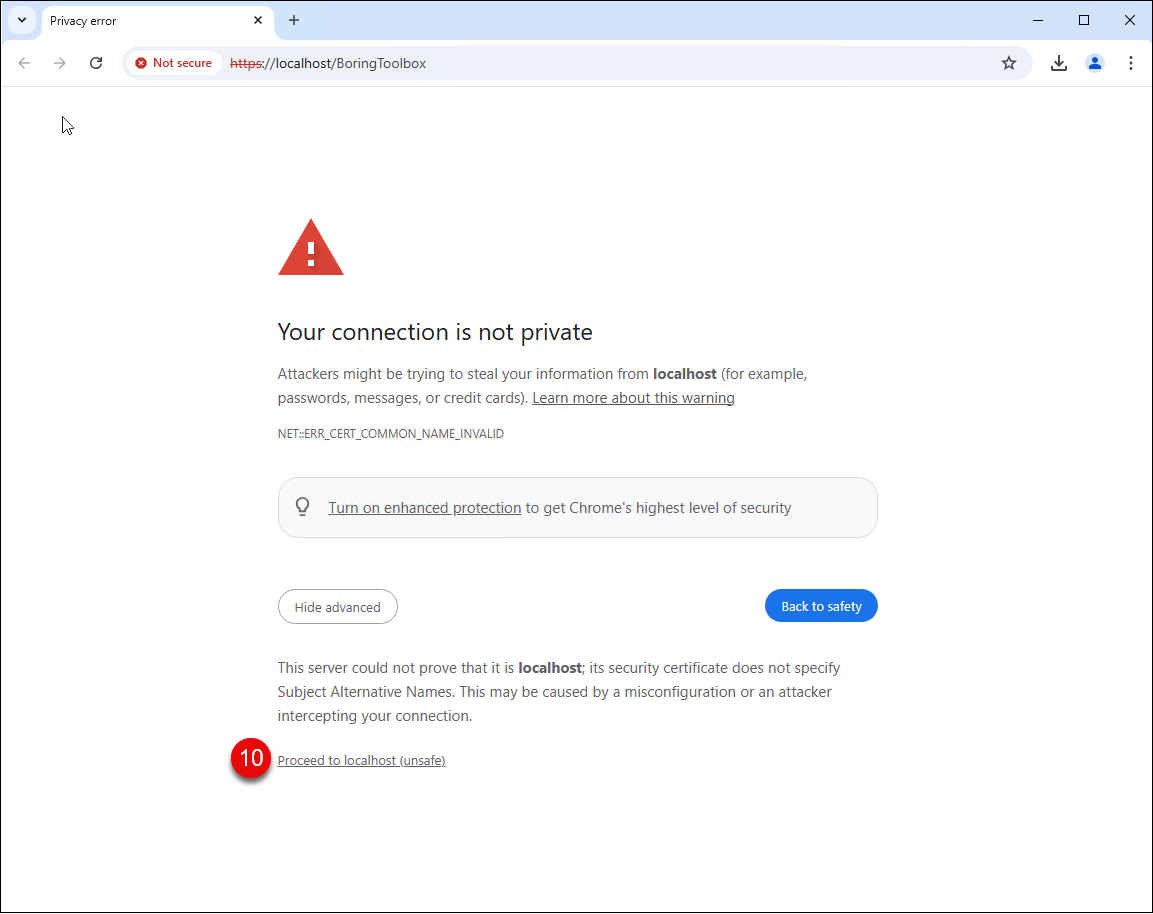The height and width of the screenshot is (914, 1153).
Task: Click the Back to safety button
Action: [x=821, y=606]
